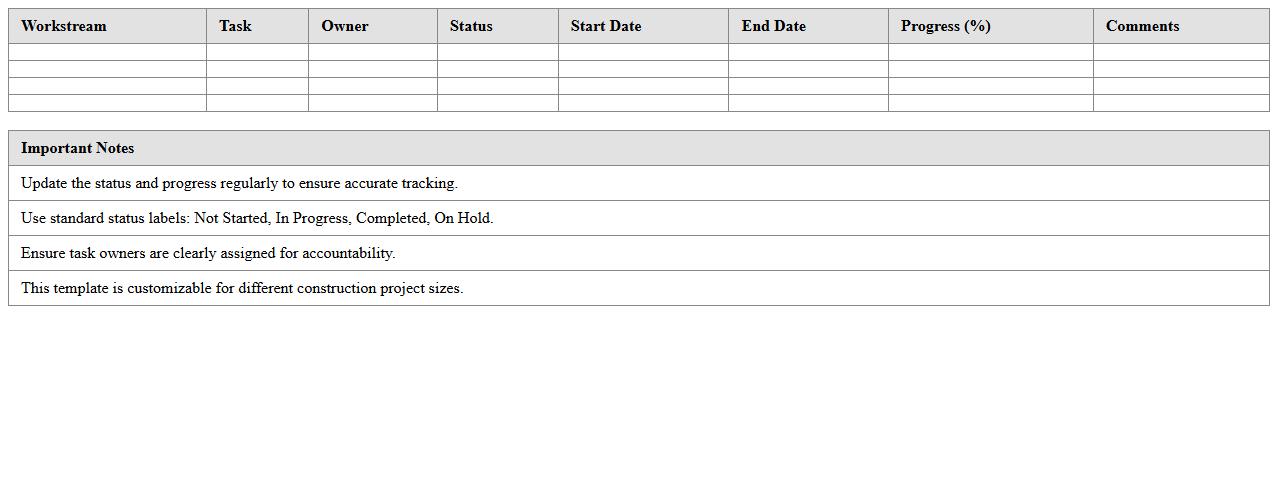
Task: Select the End Date column header
Action: click(774, 26)
